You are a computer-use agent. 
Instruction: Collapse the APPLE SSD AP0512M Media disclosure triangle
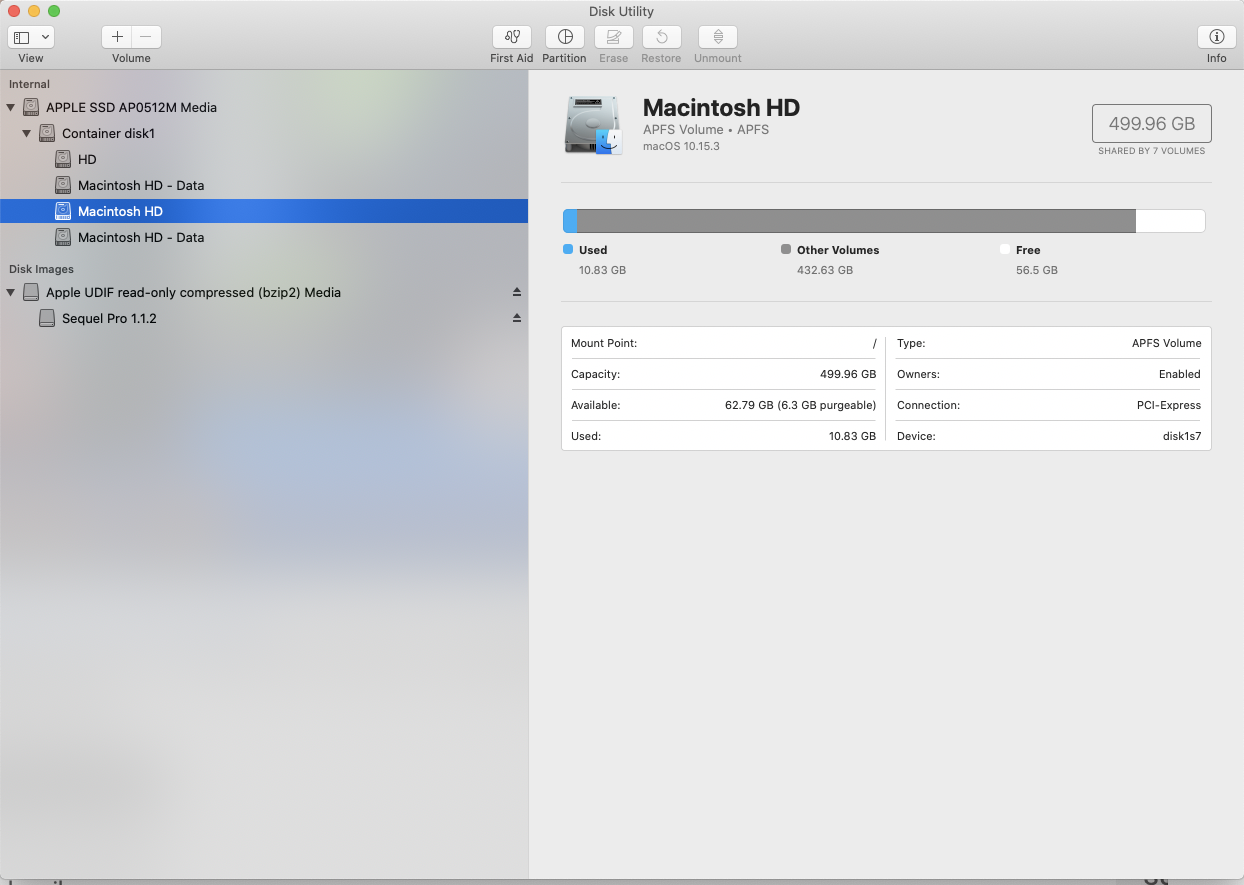[x=11, y=107]
